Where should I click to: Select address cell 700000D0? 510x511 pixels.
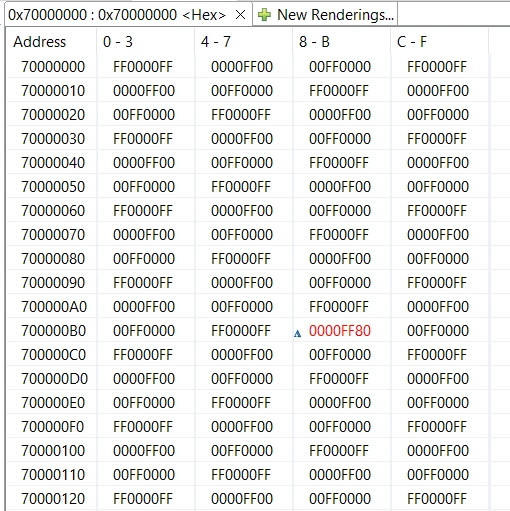pos(54,379)
